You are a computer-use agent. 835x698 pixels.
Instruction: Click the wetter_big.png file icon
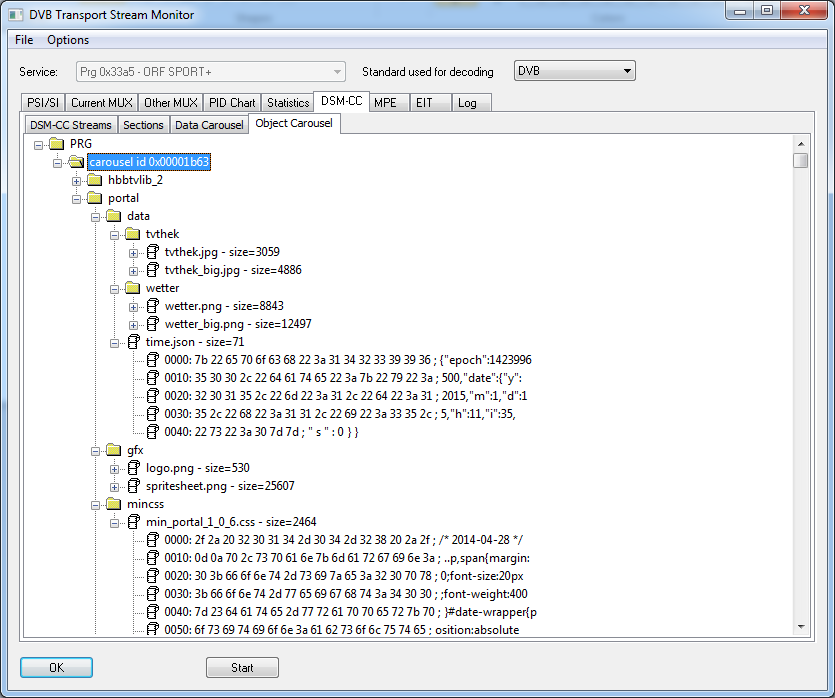coord(152,324)
